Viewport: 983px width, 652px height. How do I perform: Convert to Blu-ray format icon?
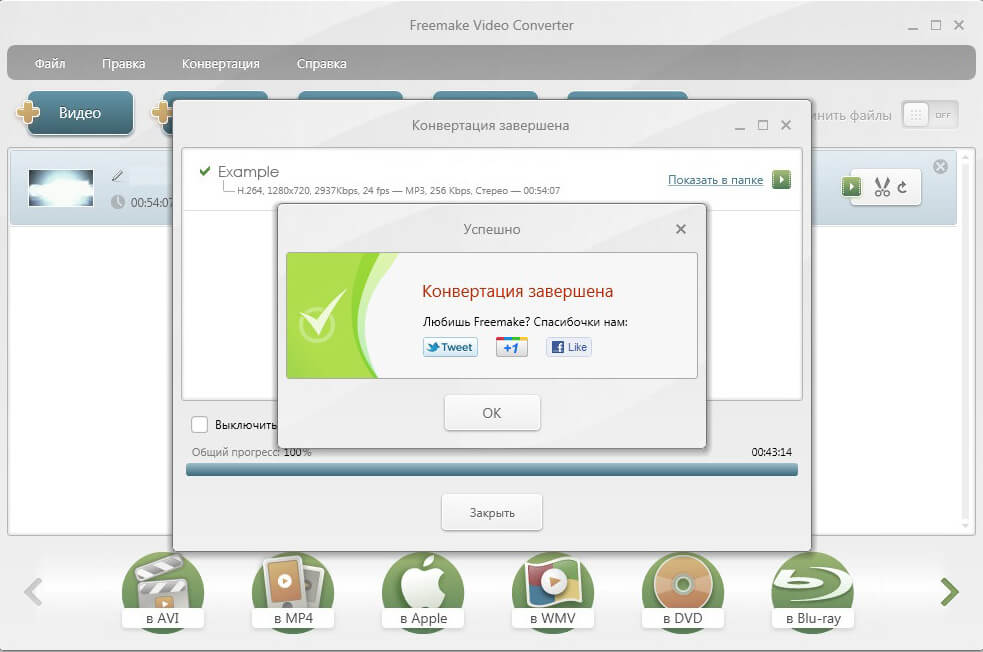812,591
